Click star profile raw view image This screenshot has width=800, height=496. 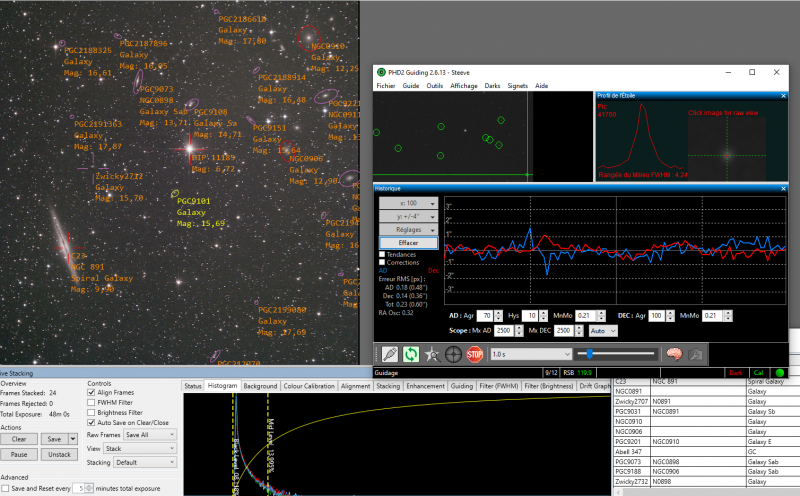[x=727, y=148]
